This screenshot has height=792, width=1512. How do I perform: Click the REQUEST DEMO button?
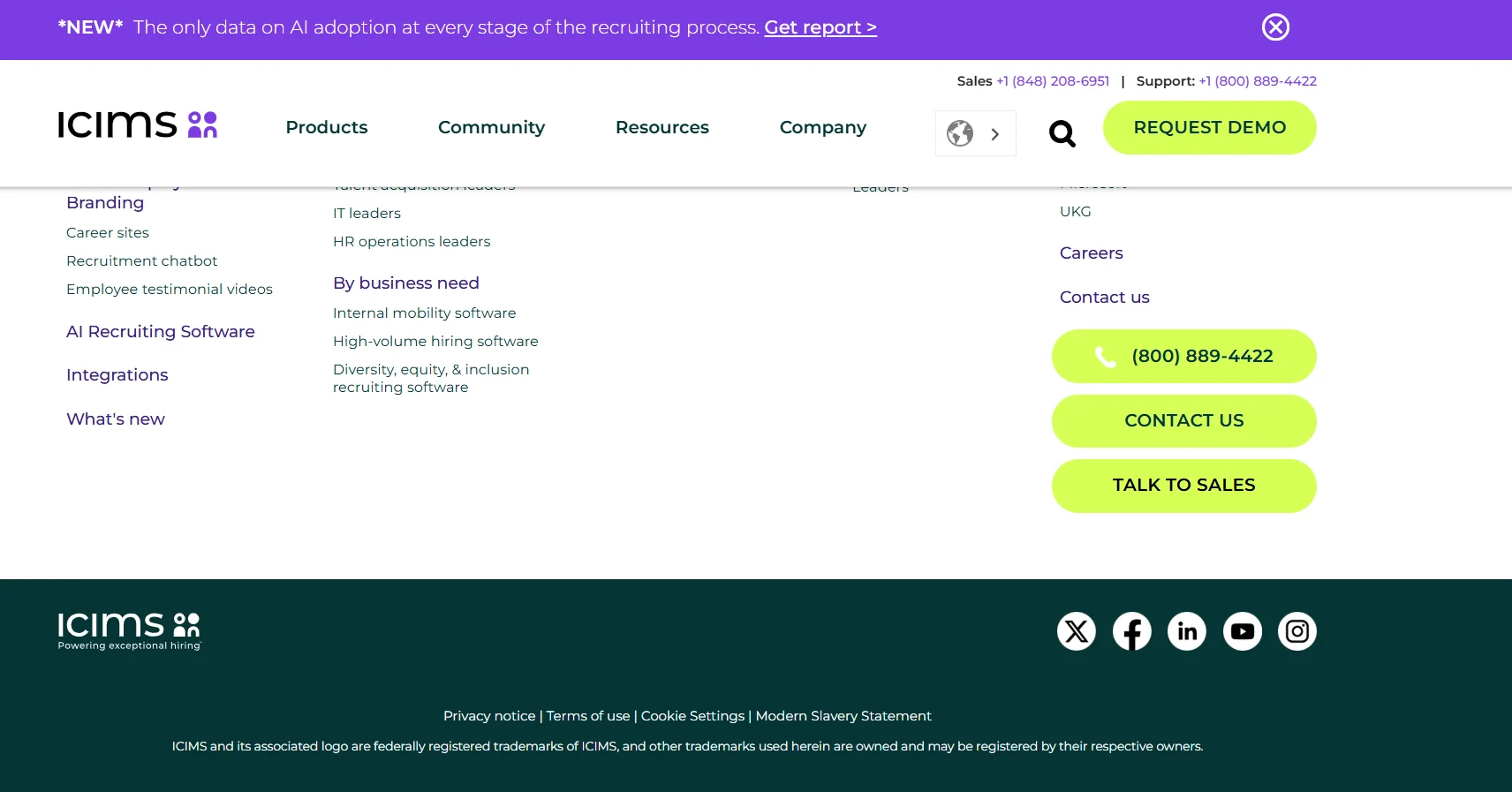[1210, 127]
